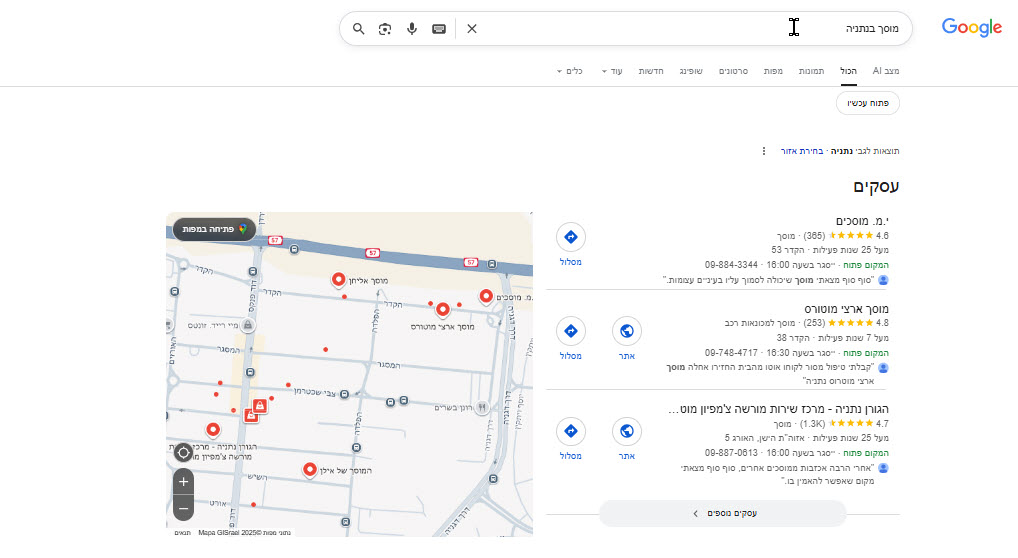Toggle the פתוח עכשיו filter chip
This screenshot has height=558, width=1018.
pos(868,103)
